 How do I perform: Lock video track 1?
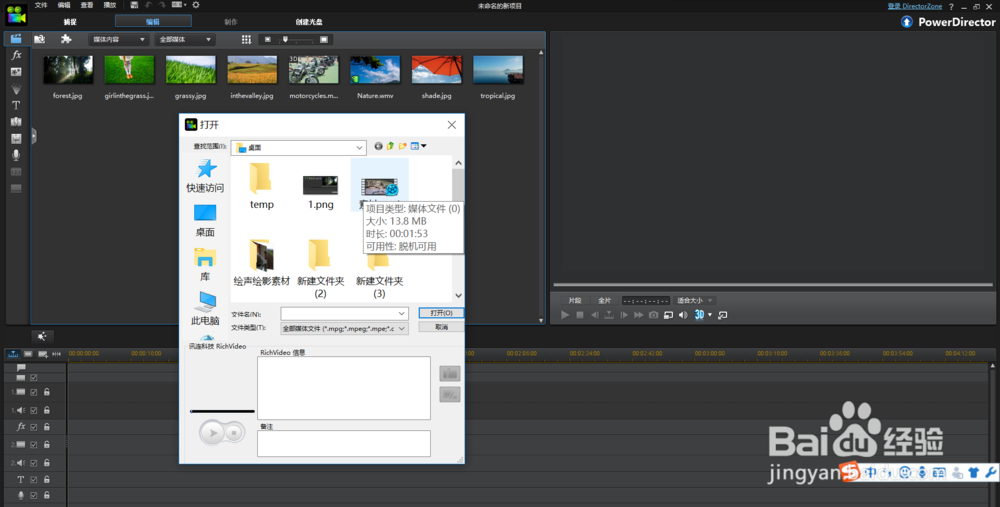(47, 392)
